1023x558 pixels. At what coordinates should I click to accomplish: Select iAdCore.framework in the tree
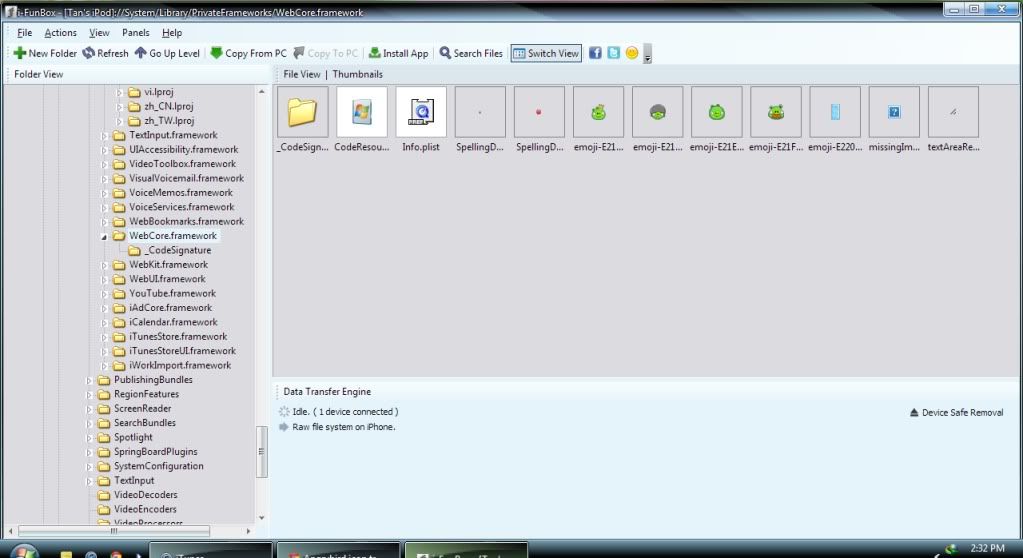click(x=170, y=307)
